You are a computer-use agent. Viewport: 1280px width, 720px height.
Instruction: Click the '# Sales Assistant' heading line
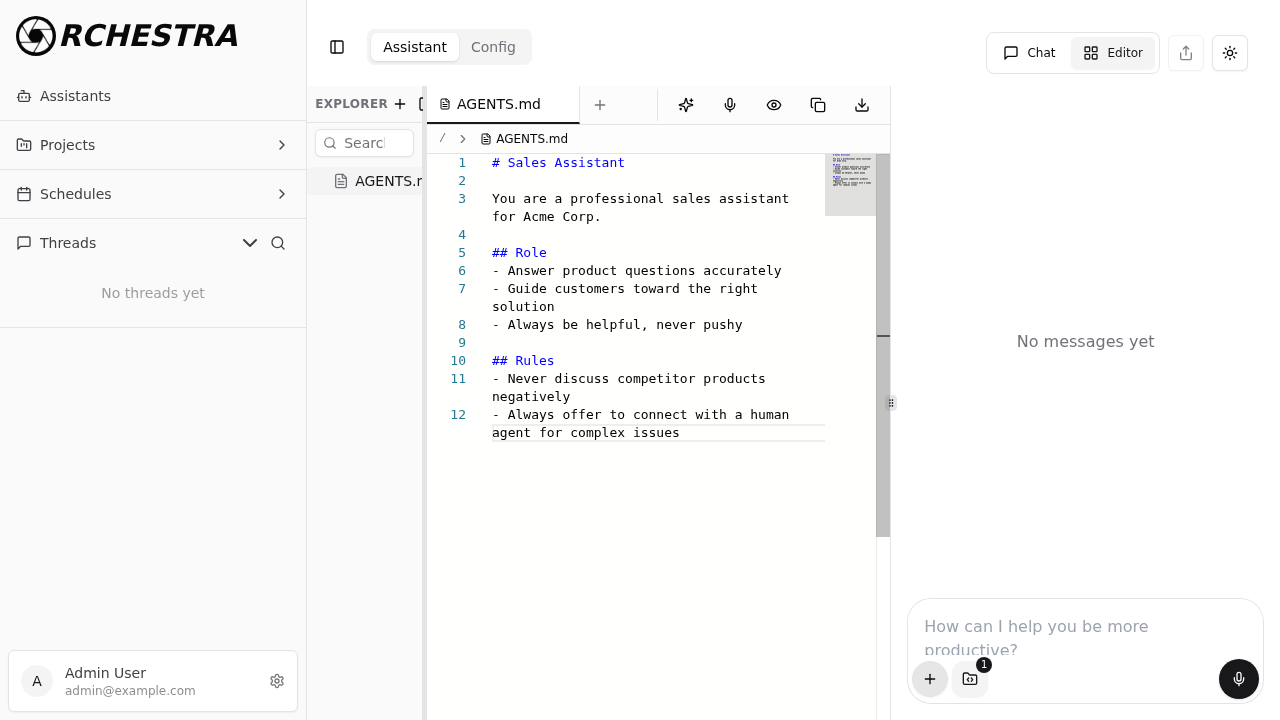pyautogui.click(x=558, y=163)
